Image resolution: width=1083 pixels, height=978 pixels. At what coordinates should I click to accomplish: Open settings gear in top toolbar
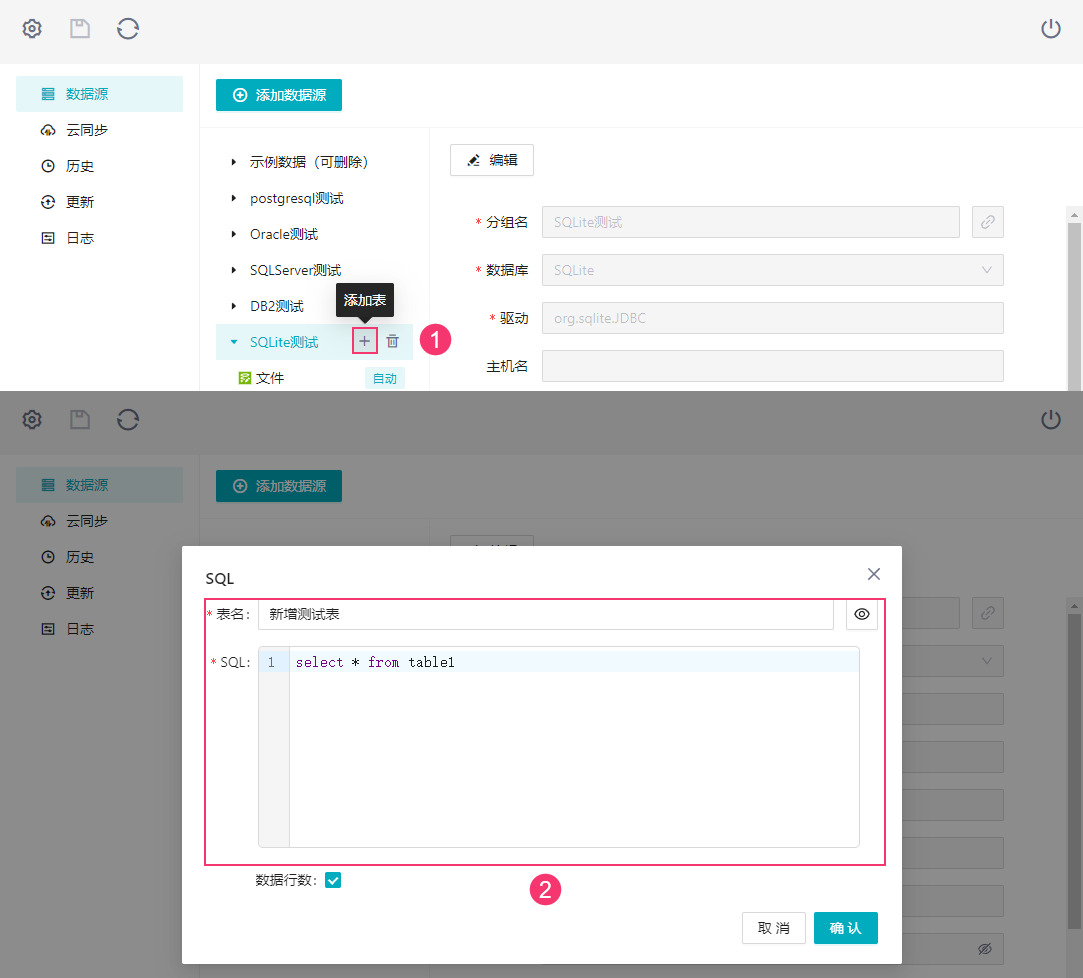(32, 29)
